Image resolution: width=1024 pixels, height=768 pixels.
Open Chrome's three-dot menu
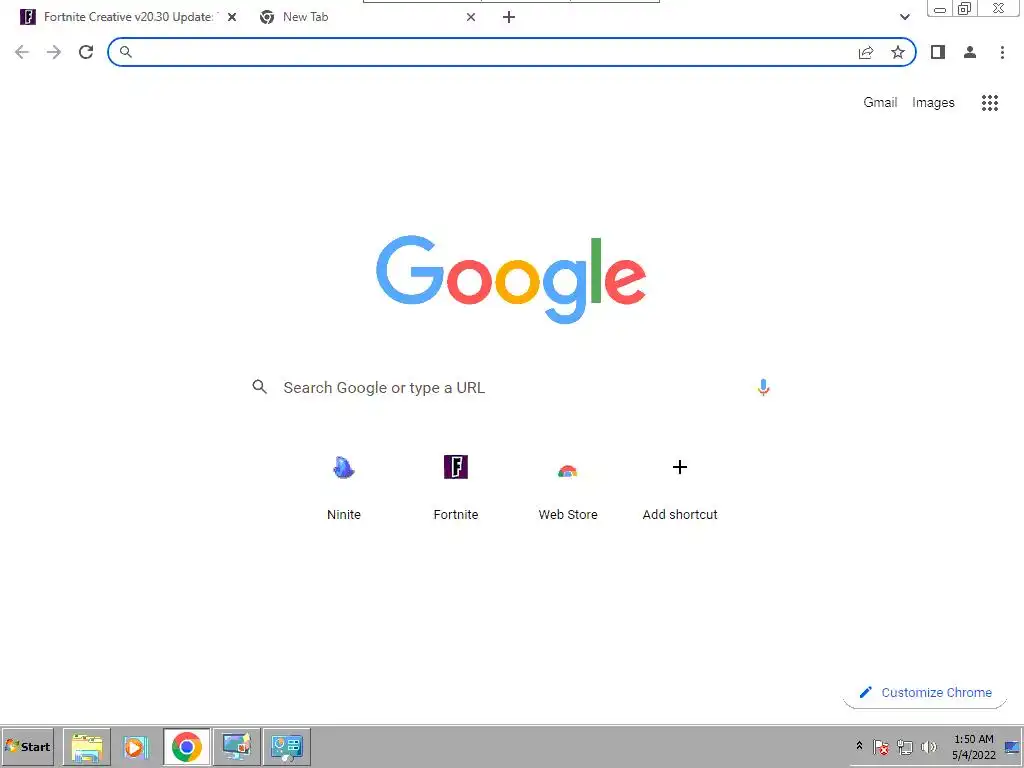pyautogui.click(x=1002, y=52)
